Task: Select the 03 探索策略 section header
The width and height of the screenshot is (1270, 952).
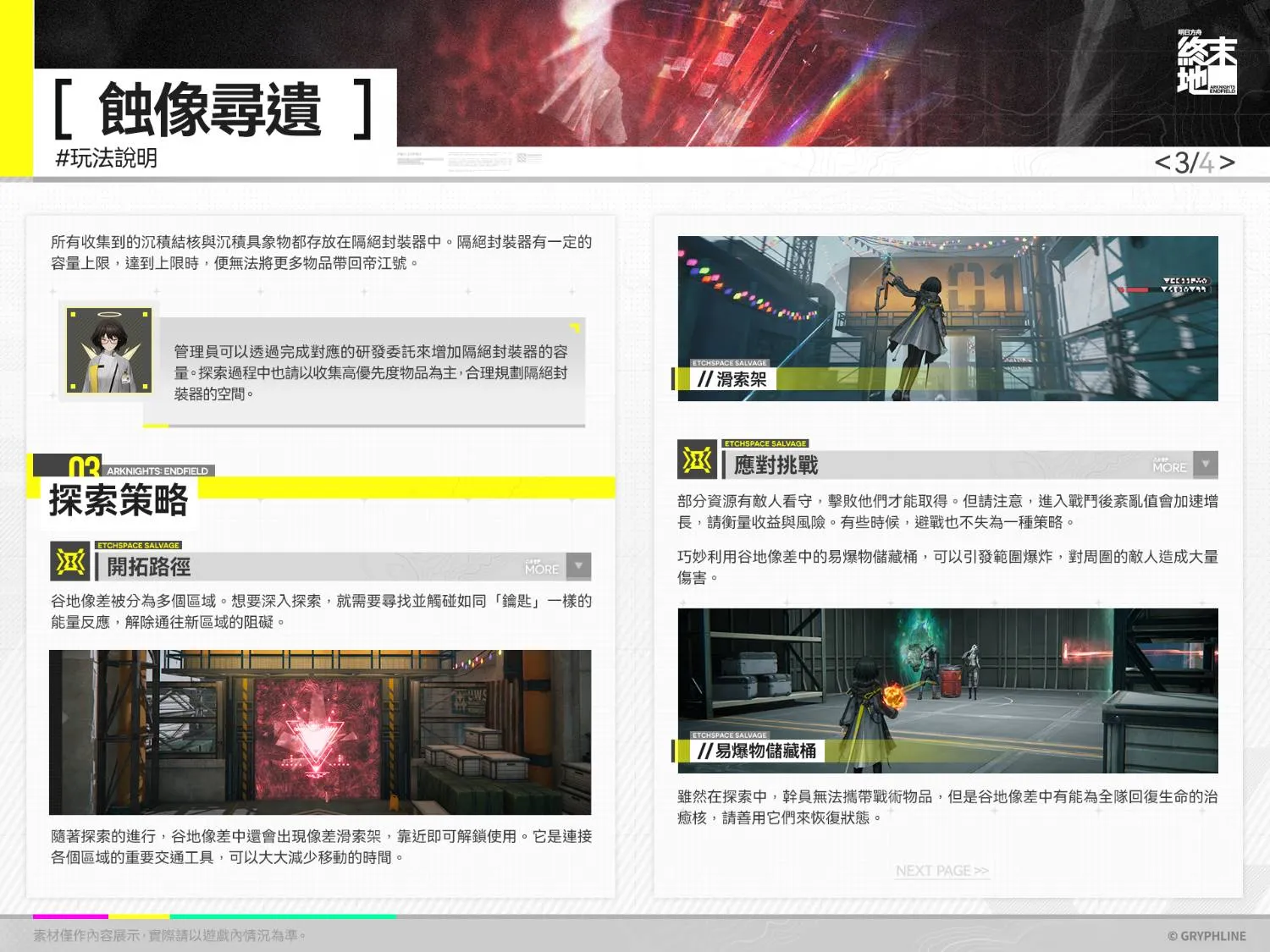Action: 119,498
